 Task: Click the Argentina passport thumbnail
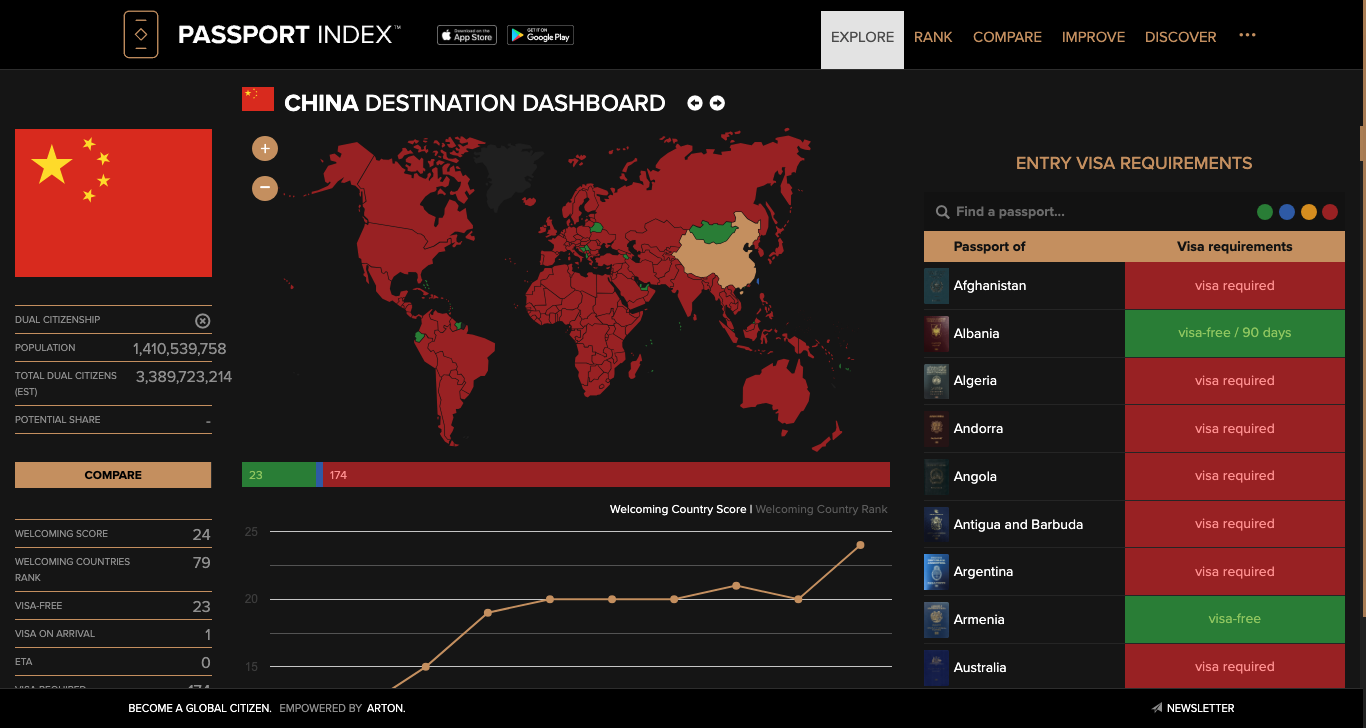click(x=936, y=572)
